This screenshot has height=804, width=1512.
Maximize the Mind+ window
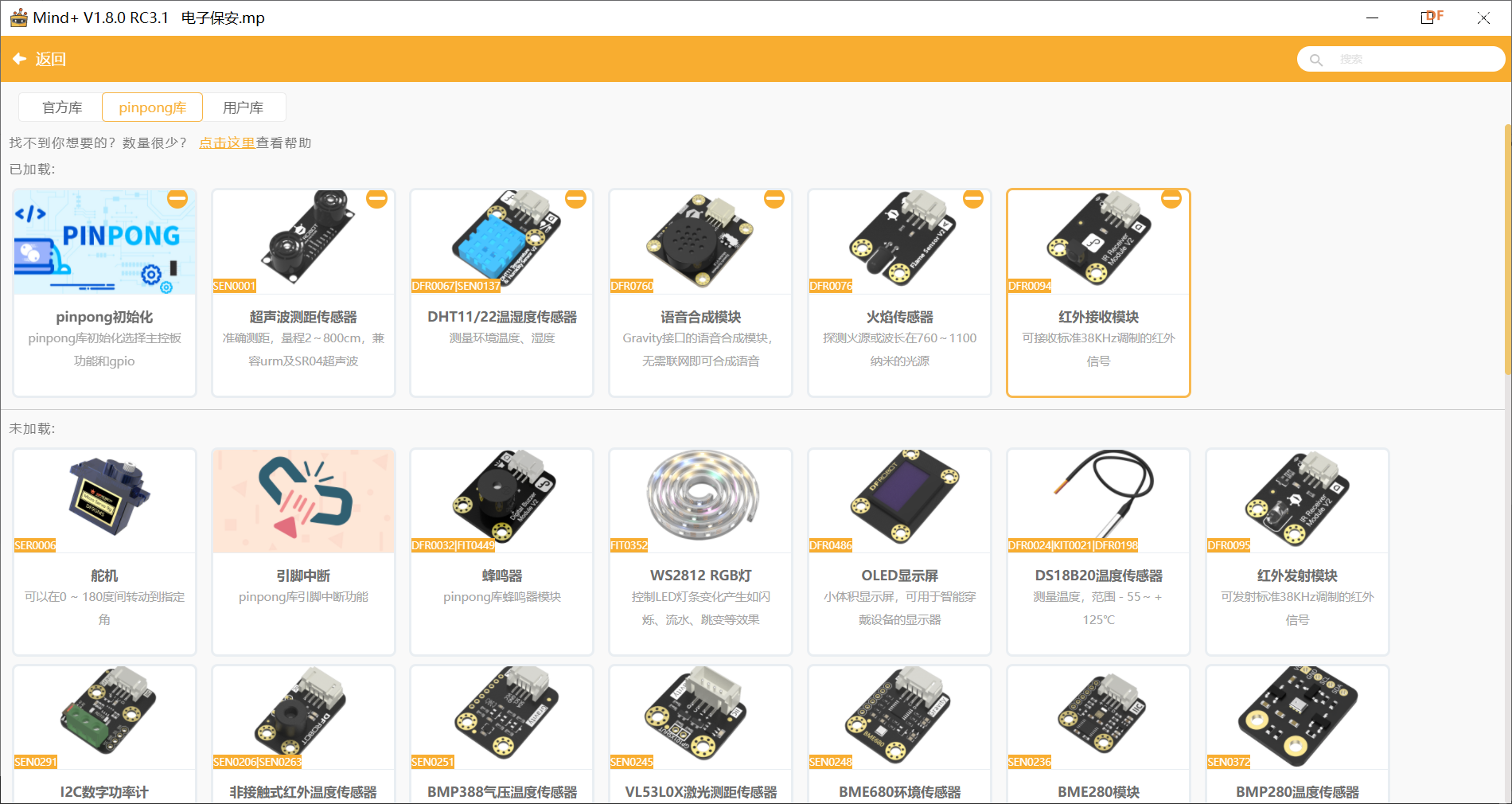point(1428,18)
